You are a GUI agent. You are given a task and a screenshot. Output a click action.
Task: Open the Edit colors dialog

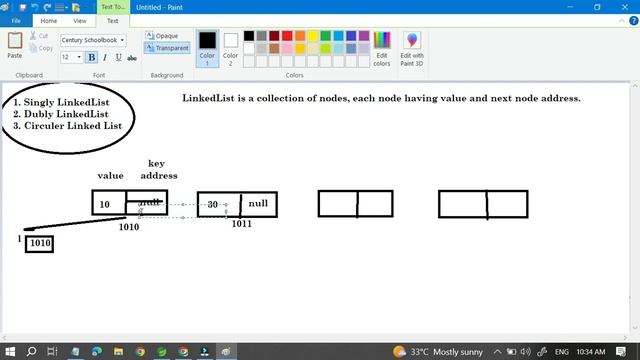click(382, 49)
